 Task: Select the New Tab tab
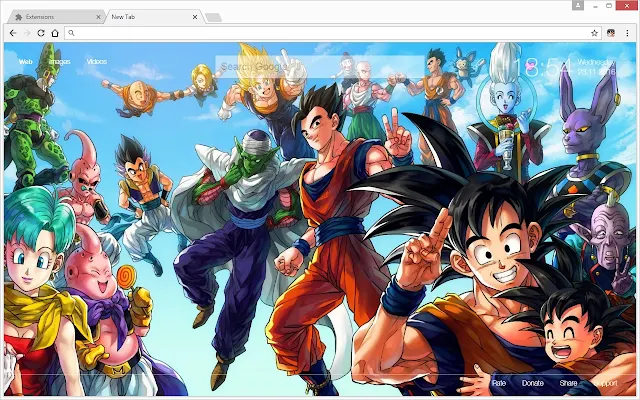pos(154,17)
